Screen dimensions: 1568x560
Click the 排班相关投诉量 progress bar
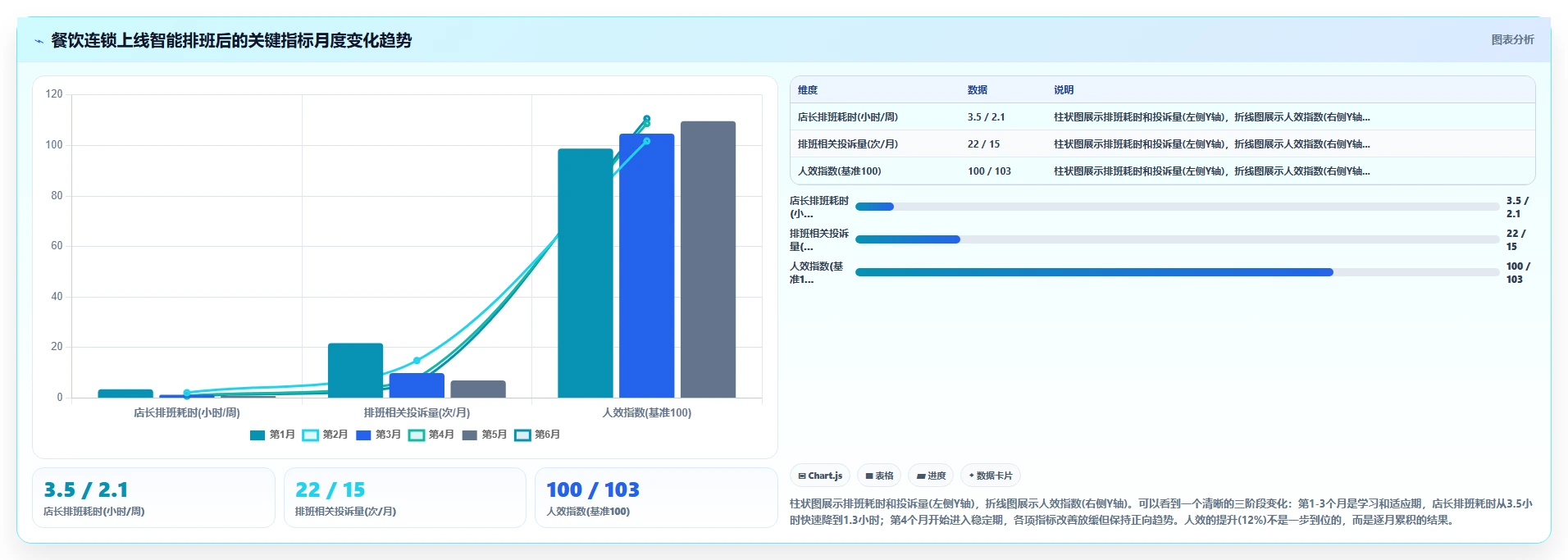pyautogui.click(x=1177, y=239)
